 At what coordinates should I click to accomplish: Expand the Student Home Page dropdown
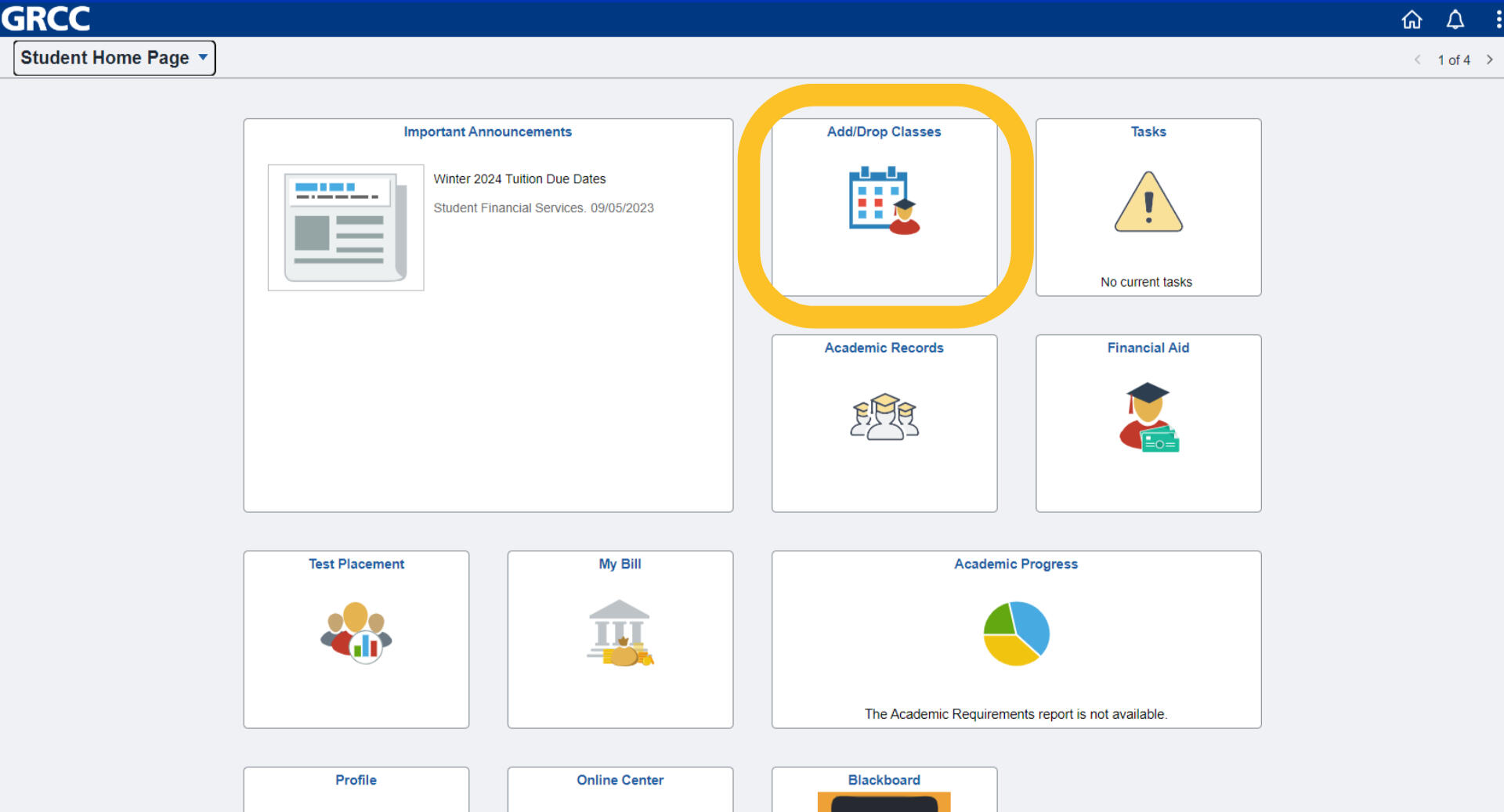114,58
